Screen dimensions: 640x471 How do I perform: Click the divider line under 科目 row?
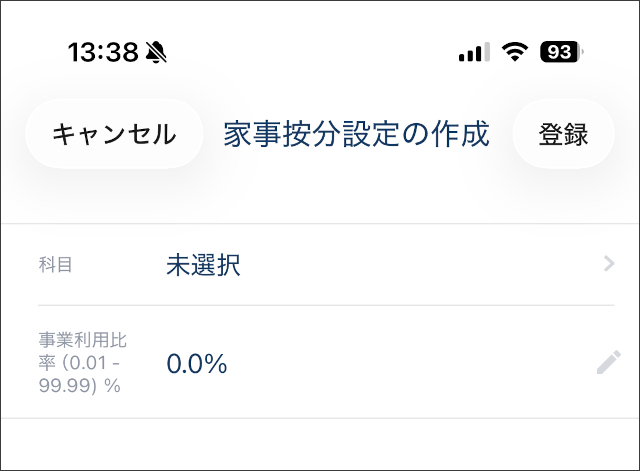pyautogui.click(x=326, y=305)
